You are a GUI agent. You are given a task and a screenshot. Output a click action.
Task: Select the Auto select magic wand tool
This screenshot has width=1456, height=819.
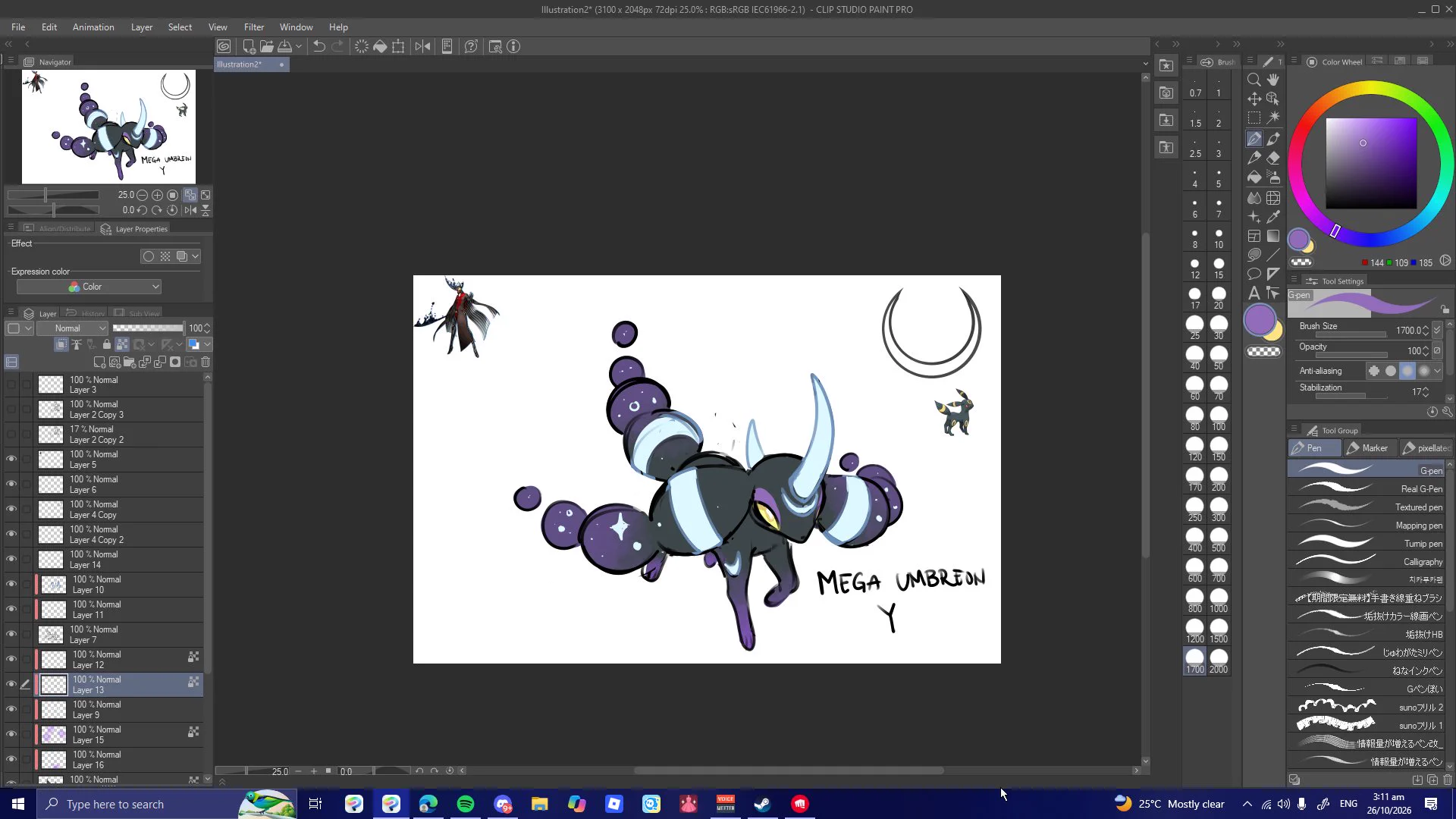pos(1273,118)
